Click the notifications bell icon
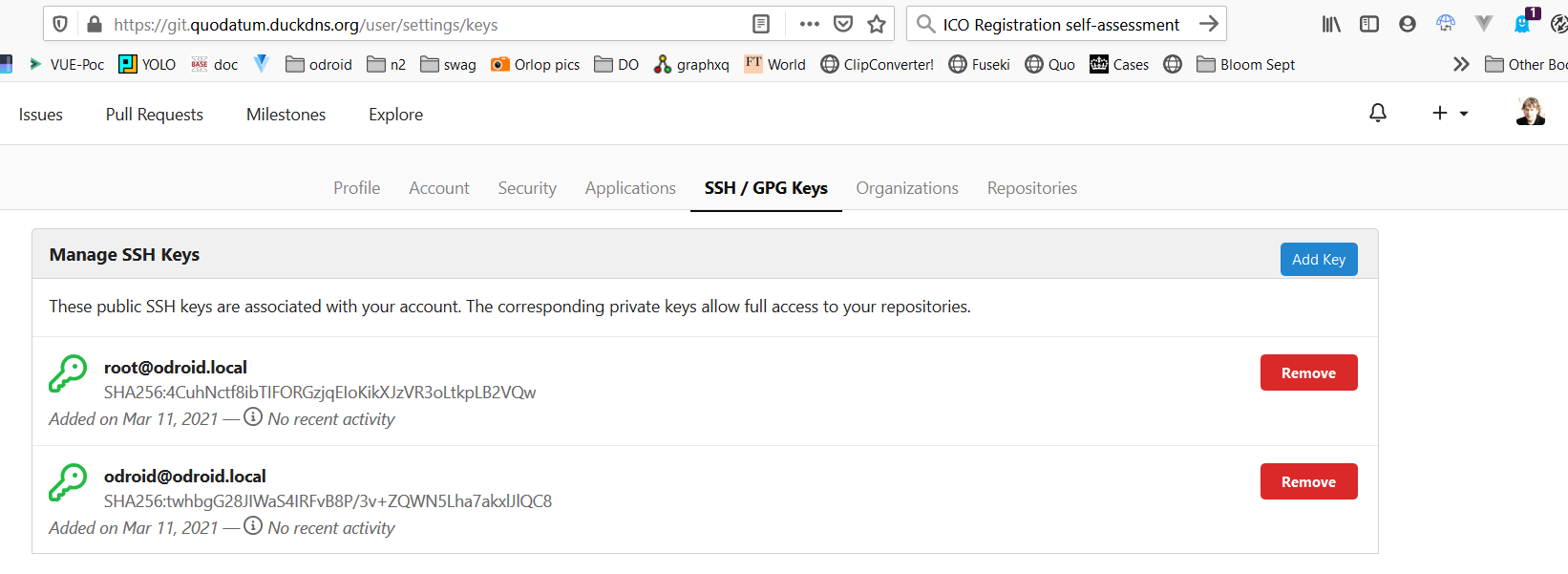 pyautogui.click(x=1377, y=114)
